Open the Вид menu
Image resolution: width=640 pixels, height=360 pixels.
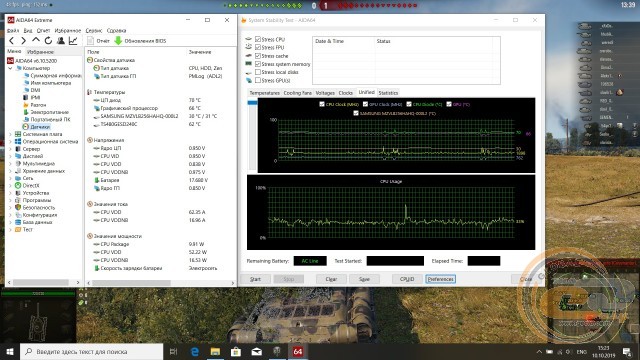click(28, 31)
